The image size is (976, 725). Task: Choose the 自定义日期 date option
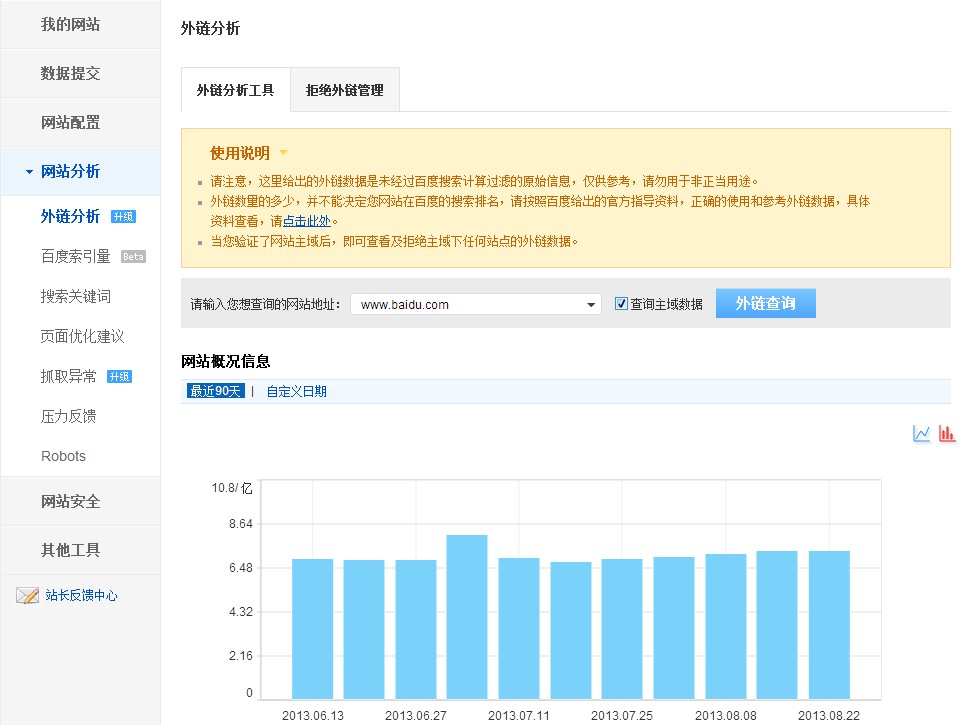(x=296, y=391)
